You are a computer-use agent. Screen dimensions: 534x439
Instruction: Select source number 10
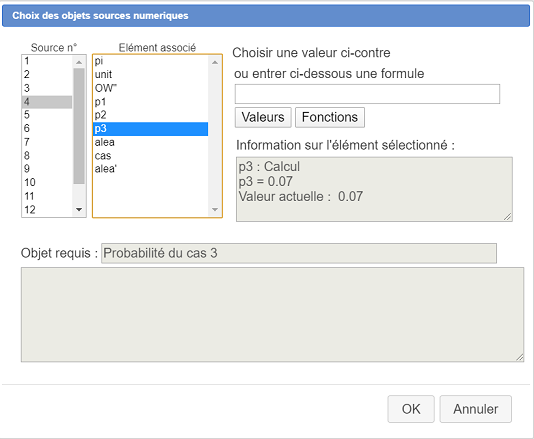47,183
